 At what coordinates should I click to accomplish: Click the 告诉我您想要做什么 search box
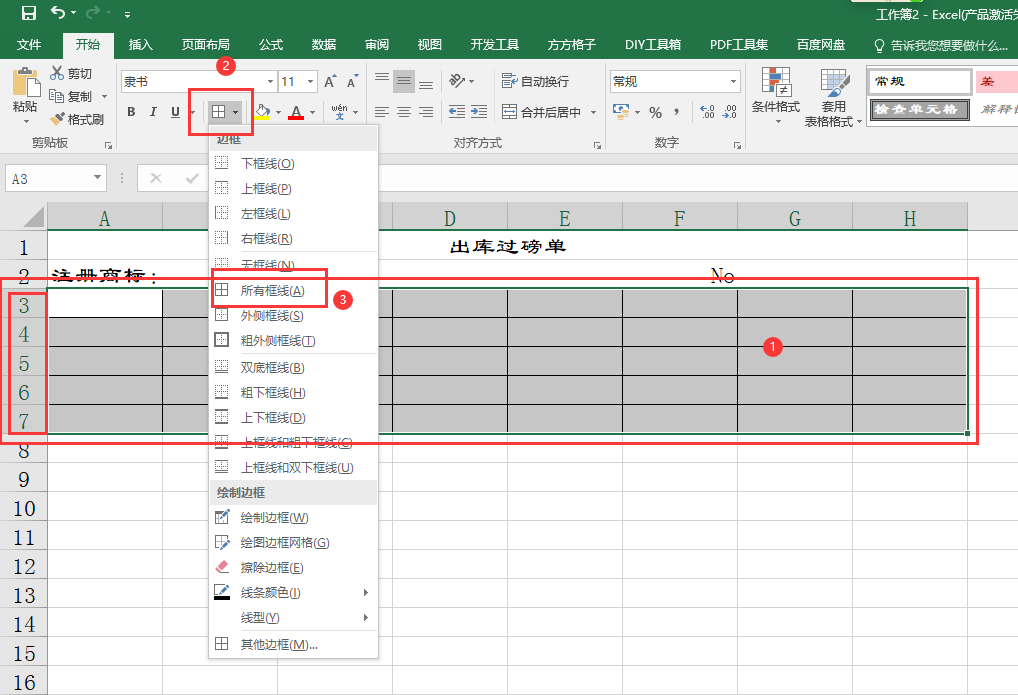941,45
